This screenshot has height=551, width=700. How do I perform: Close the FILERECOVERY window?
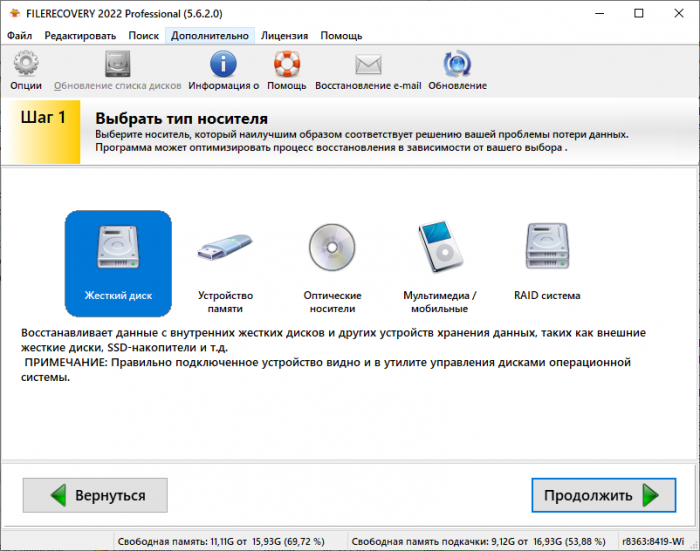(679, 13)
